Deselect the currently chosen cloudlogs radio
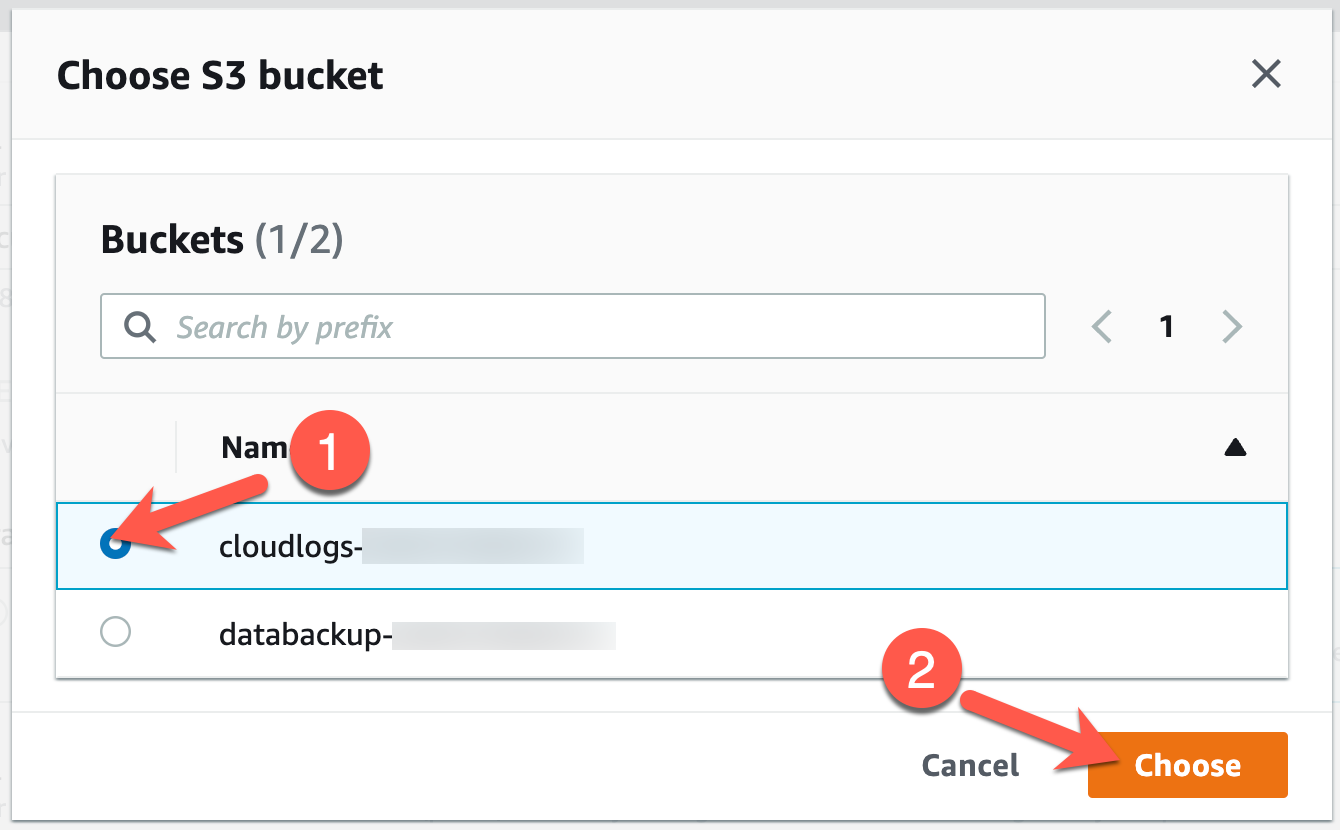This screenshot has width=1340, height=830. pos(115,546)
